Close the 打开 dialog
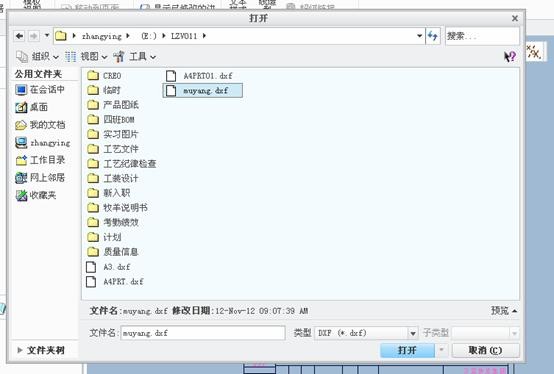 click(x=515, y=18)
